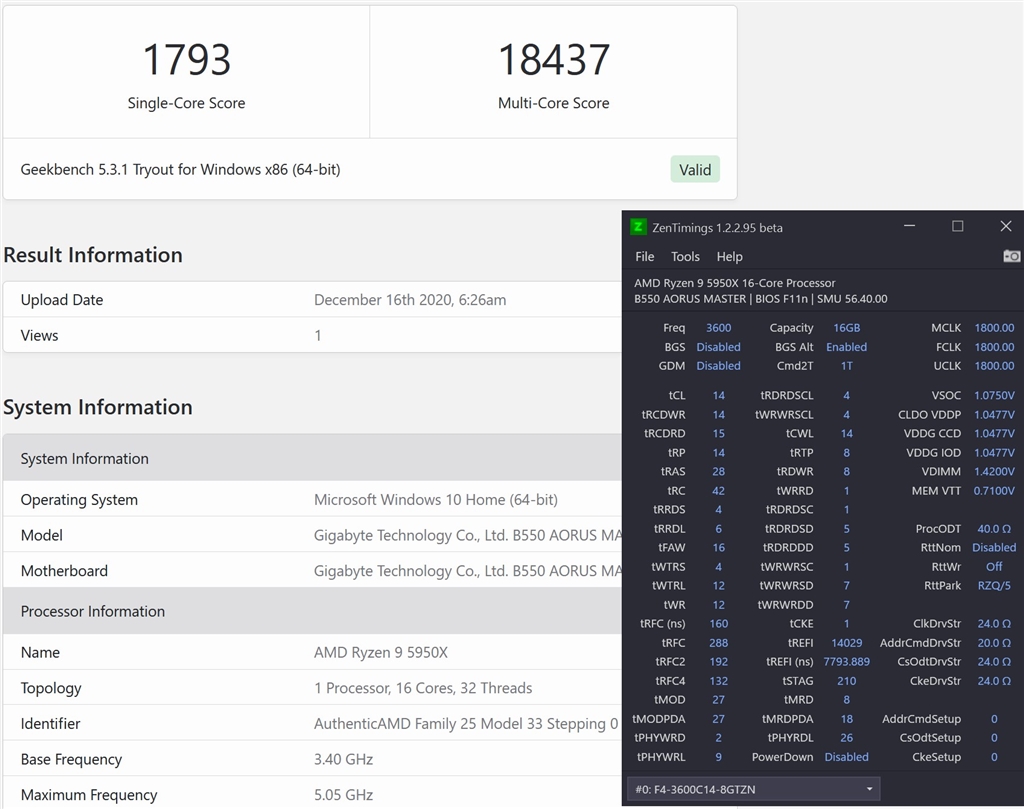Click the dropdown arrow next to the DIMM name
The image size is (1024, 809).
(x=869, y=788)
